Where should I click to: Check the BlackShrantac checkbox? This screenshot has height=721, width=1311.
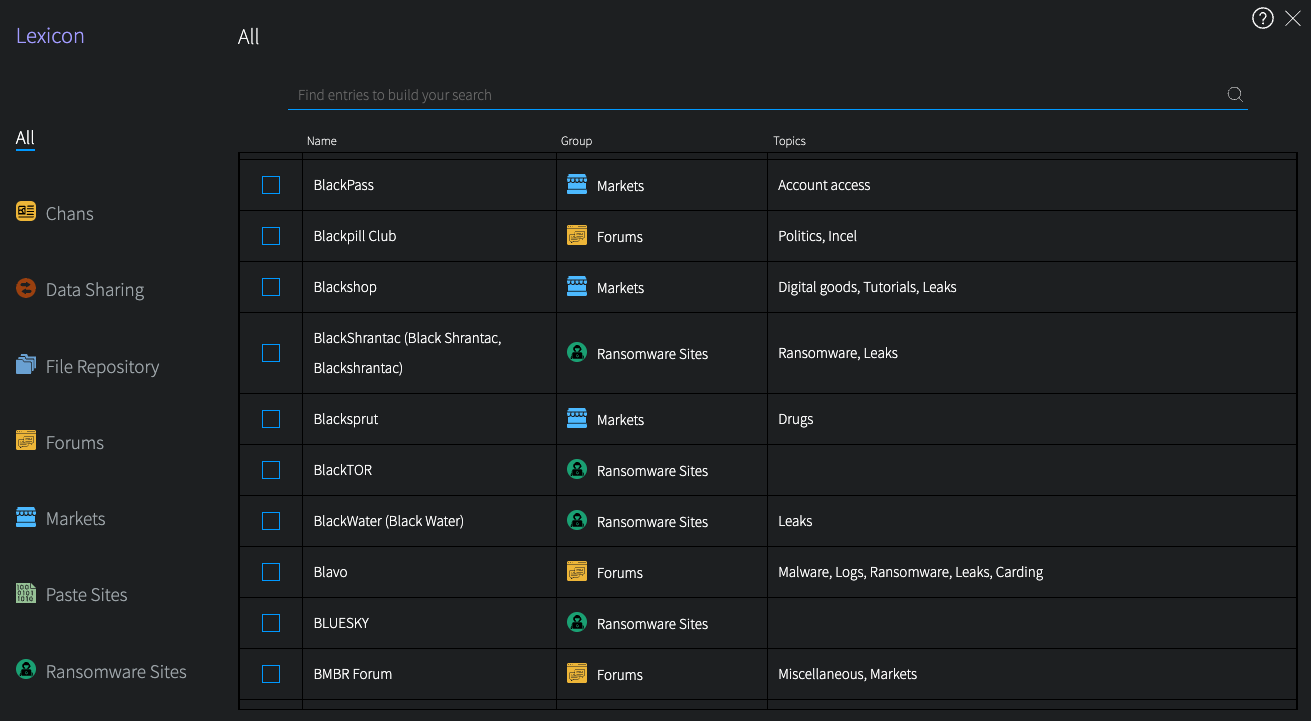tap(271, 353)
